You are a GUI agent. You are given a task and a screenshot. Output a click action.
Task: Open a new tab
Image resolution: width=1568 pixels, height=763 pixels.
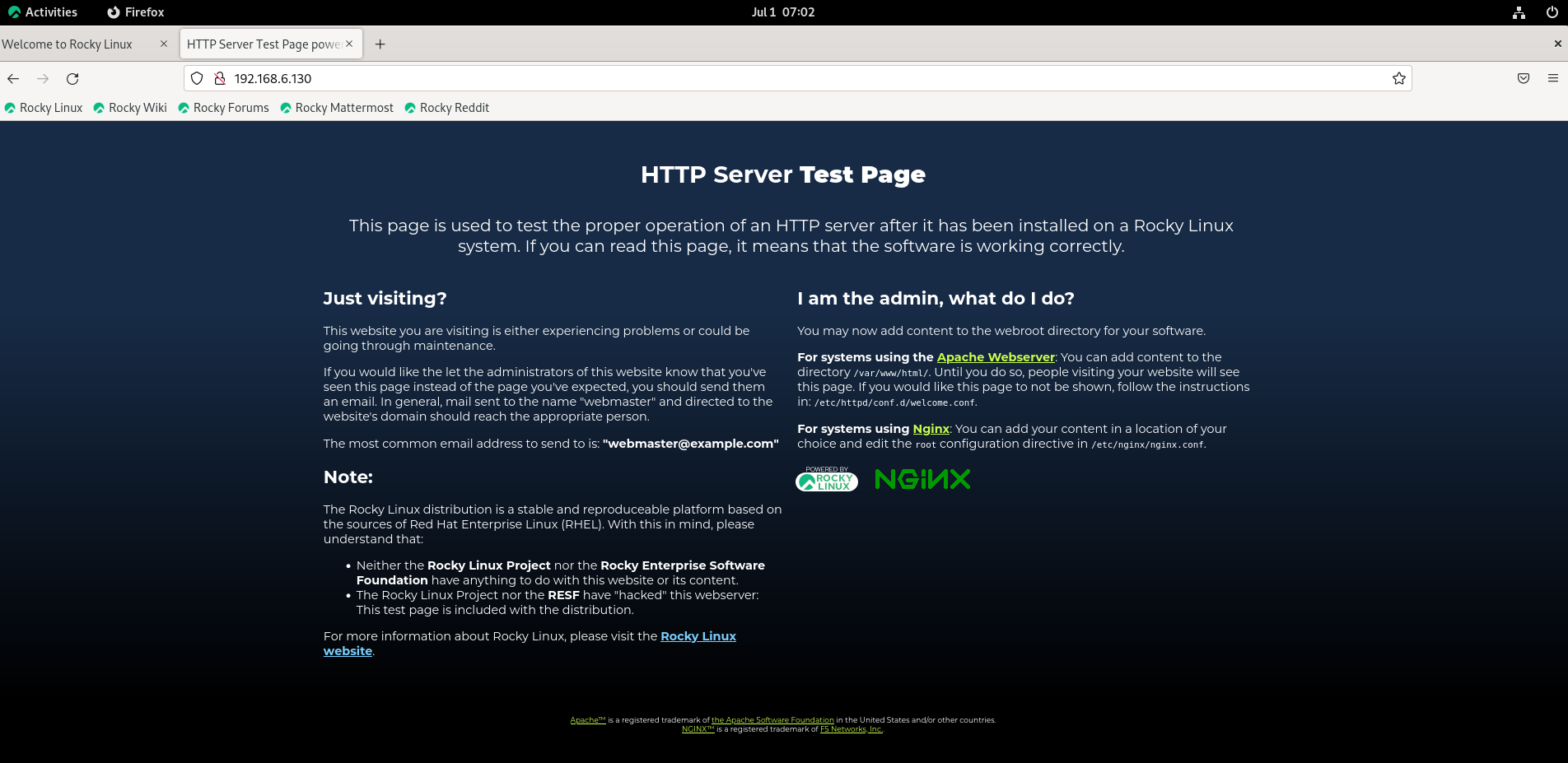380,44
